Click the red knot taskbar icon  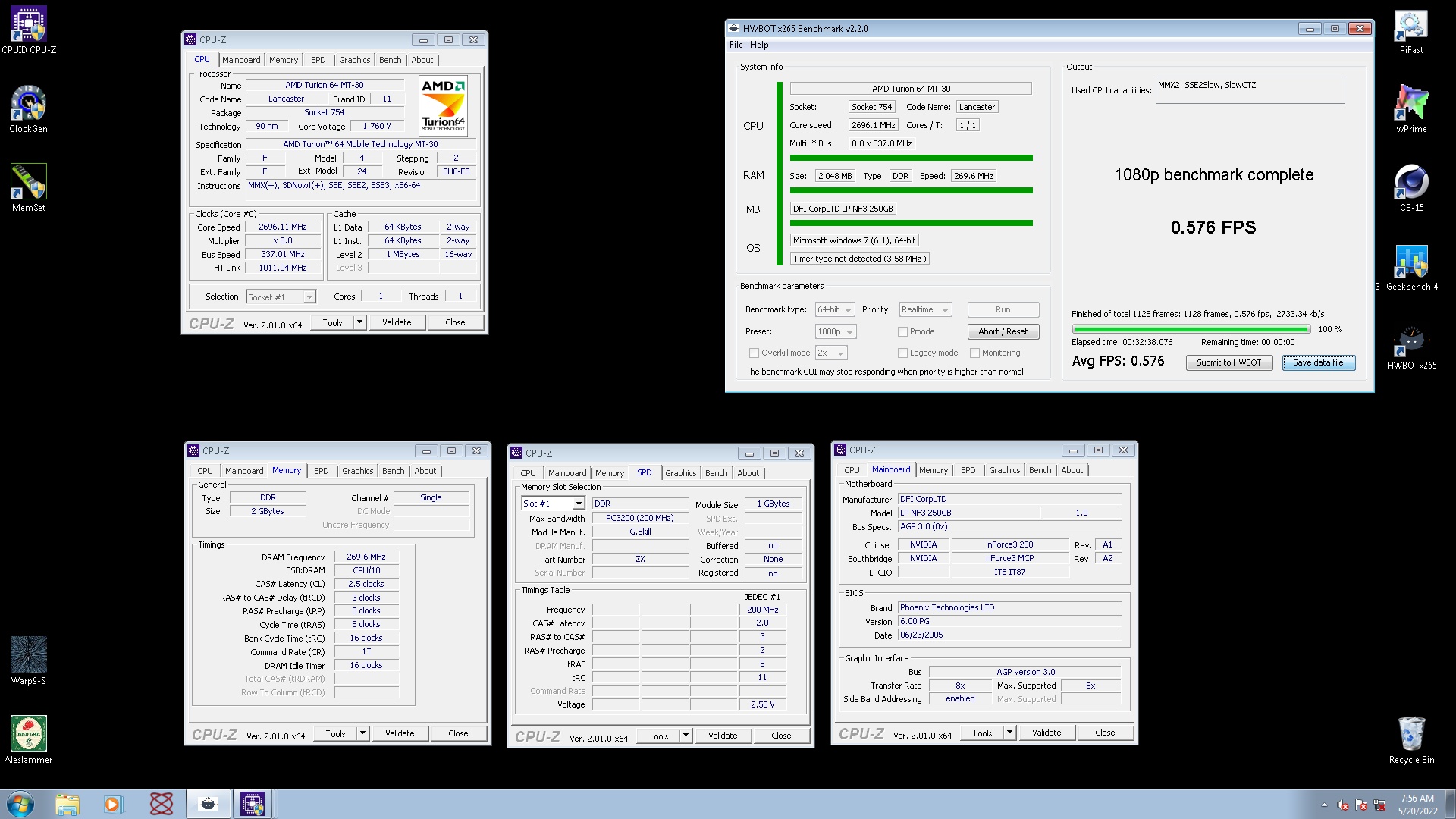(x=161, y=804)
